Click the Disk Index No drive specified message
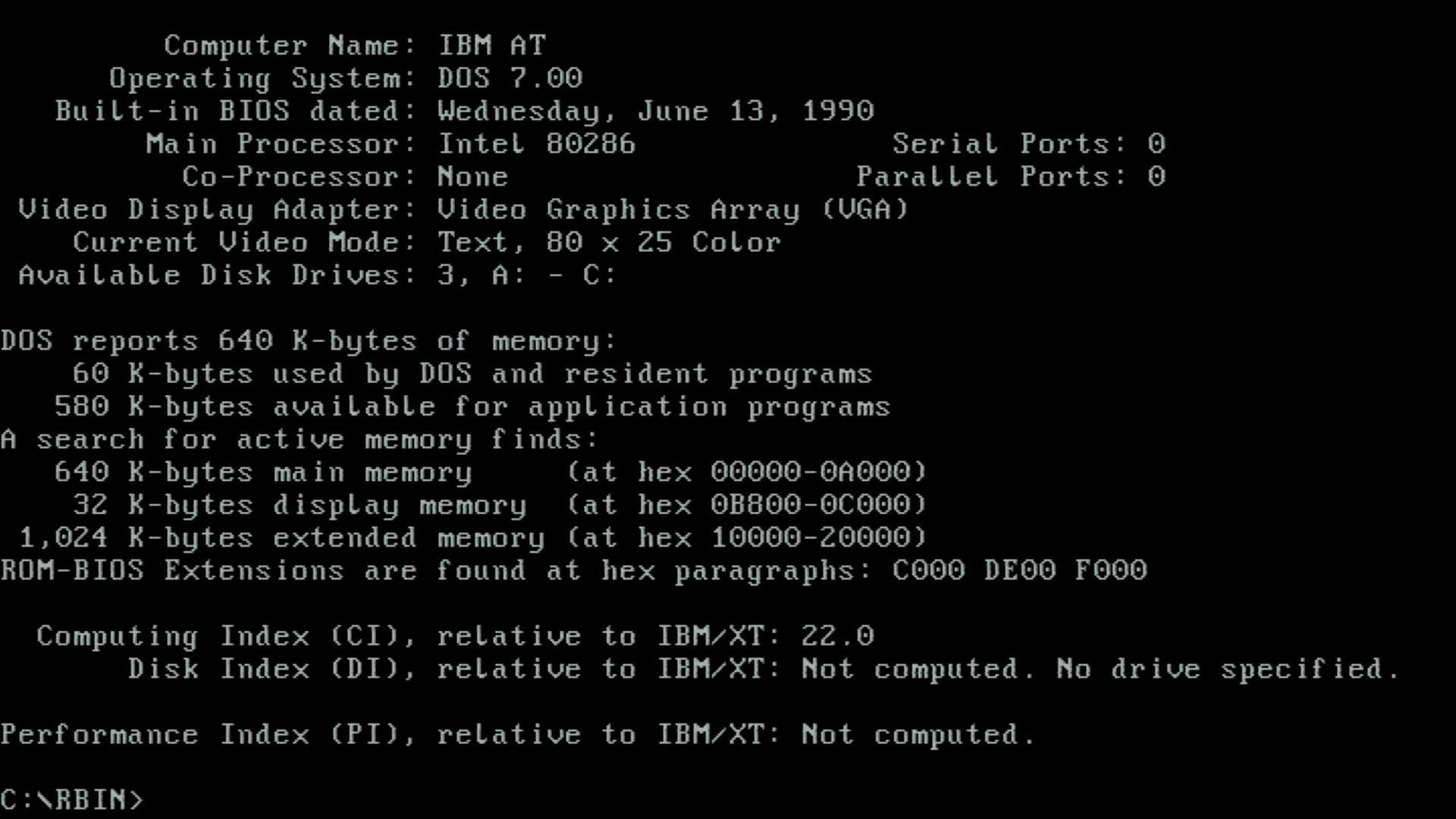The height and width of the screenshot is (819, 1456). 1228,670
